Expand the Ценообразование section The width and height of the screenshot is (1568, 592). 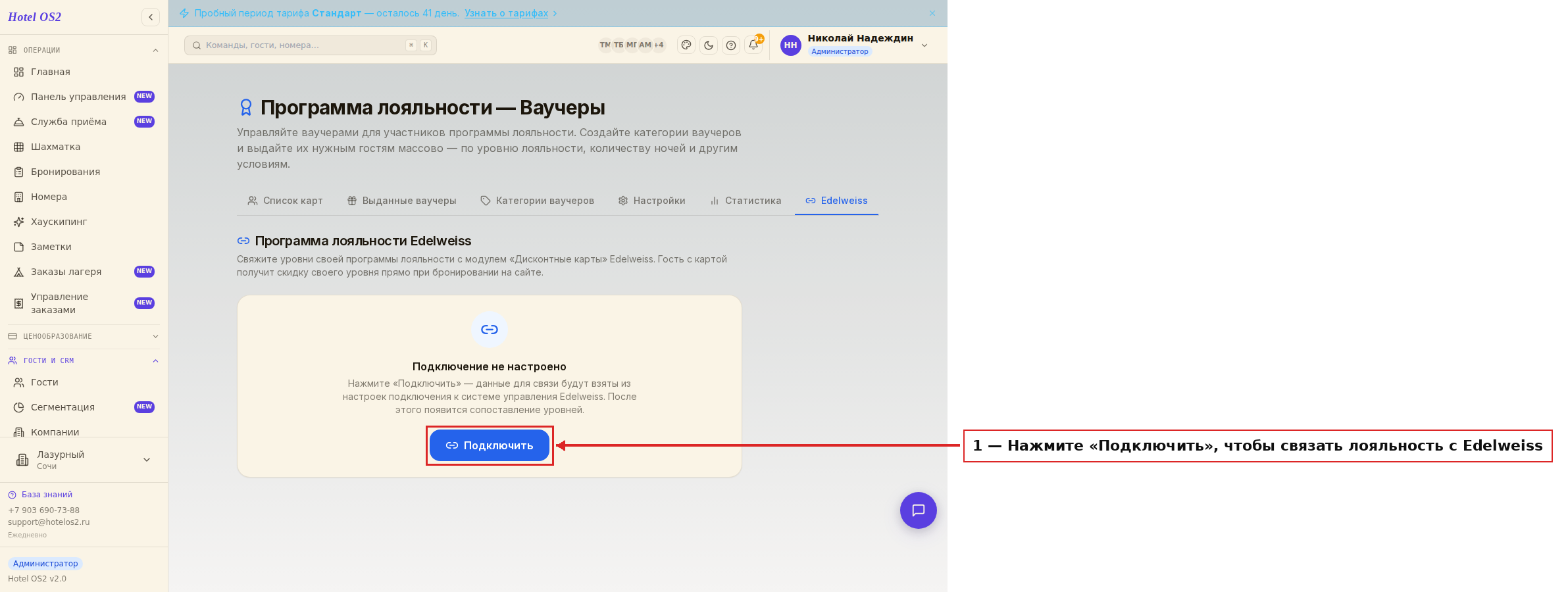point(84,336)
